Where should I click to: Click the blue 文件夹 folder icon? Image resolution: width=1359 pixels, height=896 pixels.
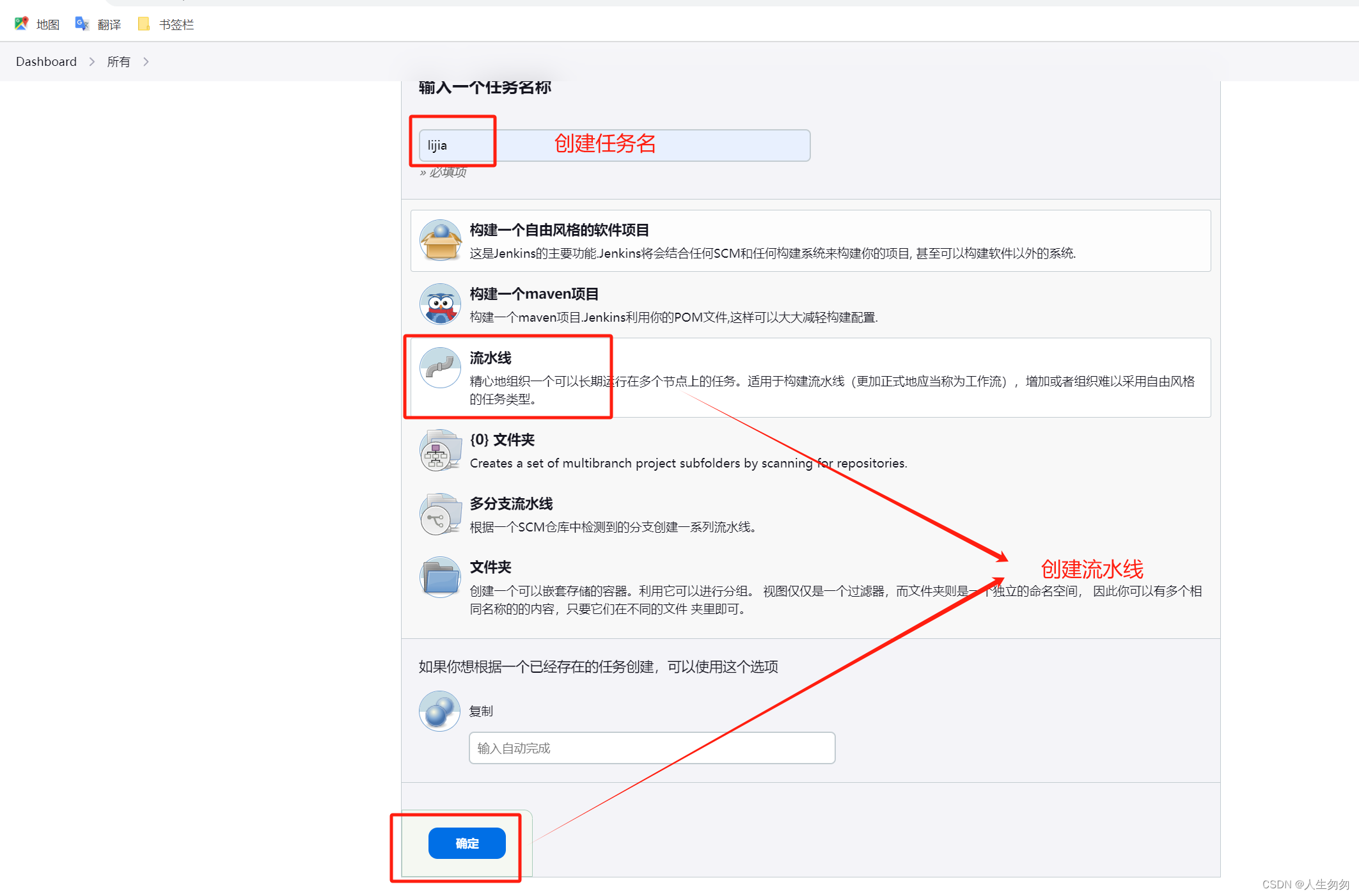tap(440, 578)
